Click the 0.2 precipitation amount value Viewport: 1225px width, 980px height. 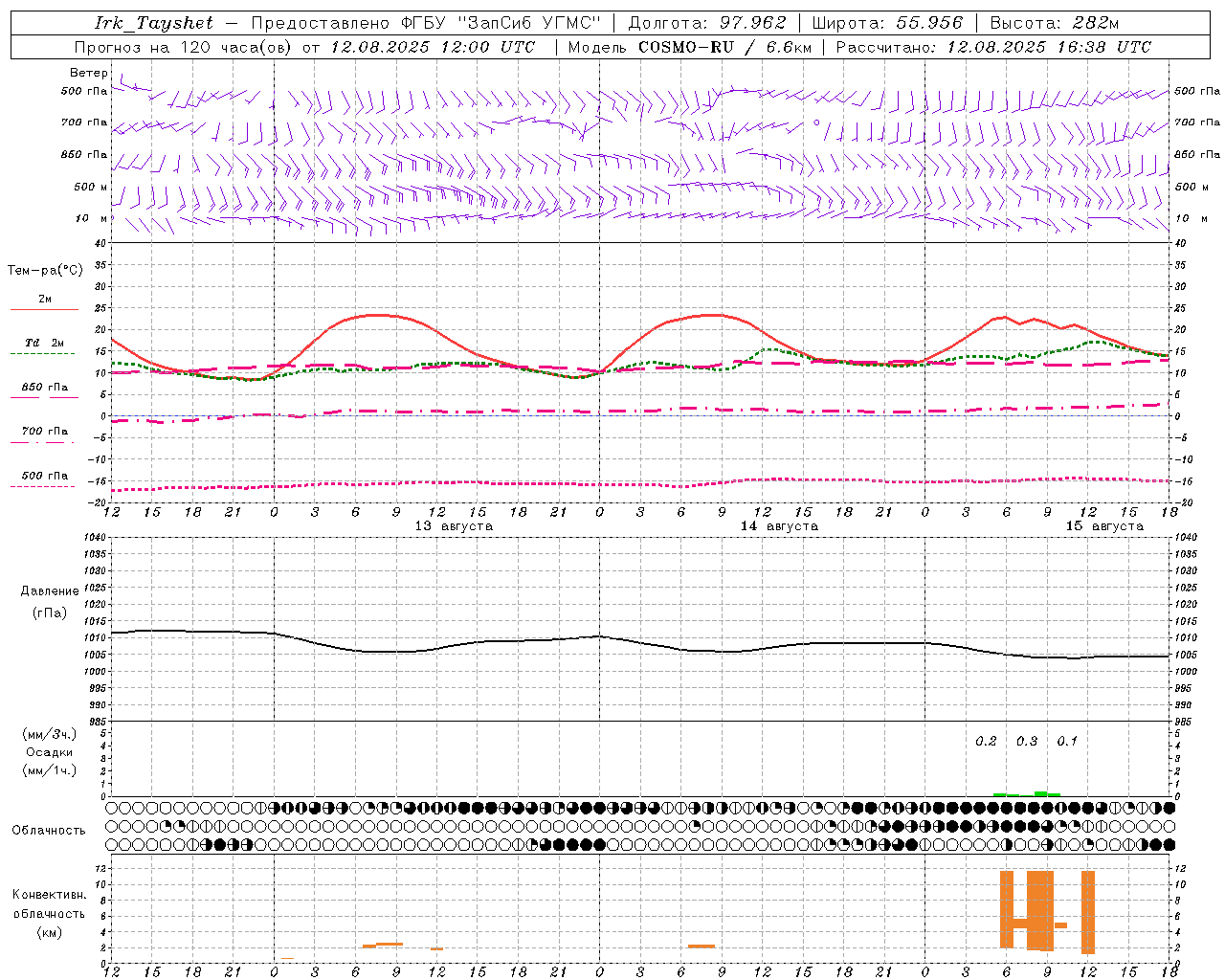986,742
